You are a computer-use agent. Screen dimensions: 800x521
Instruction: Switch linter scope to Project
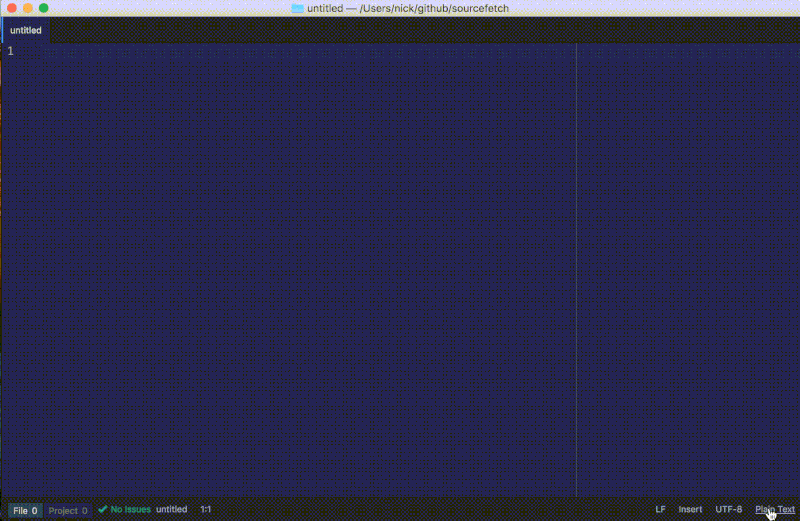[68, 510]
